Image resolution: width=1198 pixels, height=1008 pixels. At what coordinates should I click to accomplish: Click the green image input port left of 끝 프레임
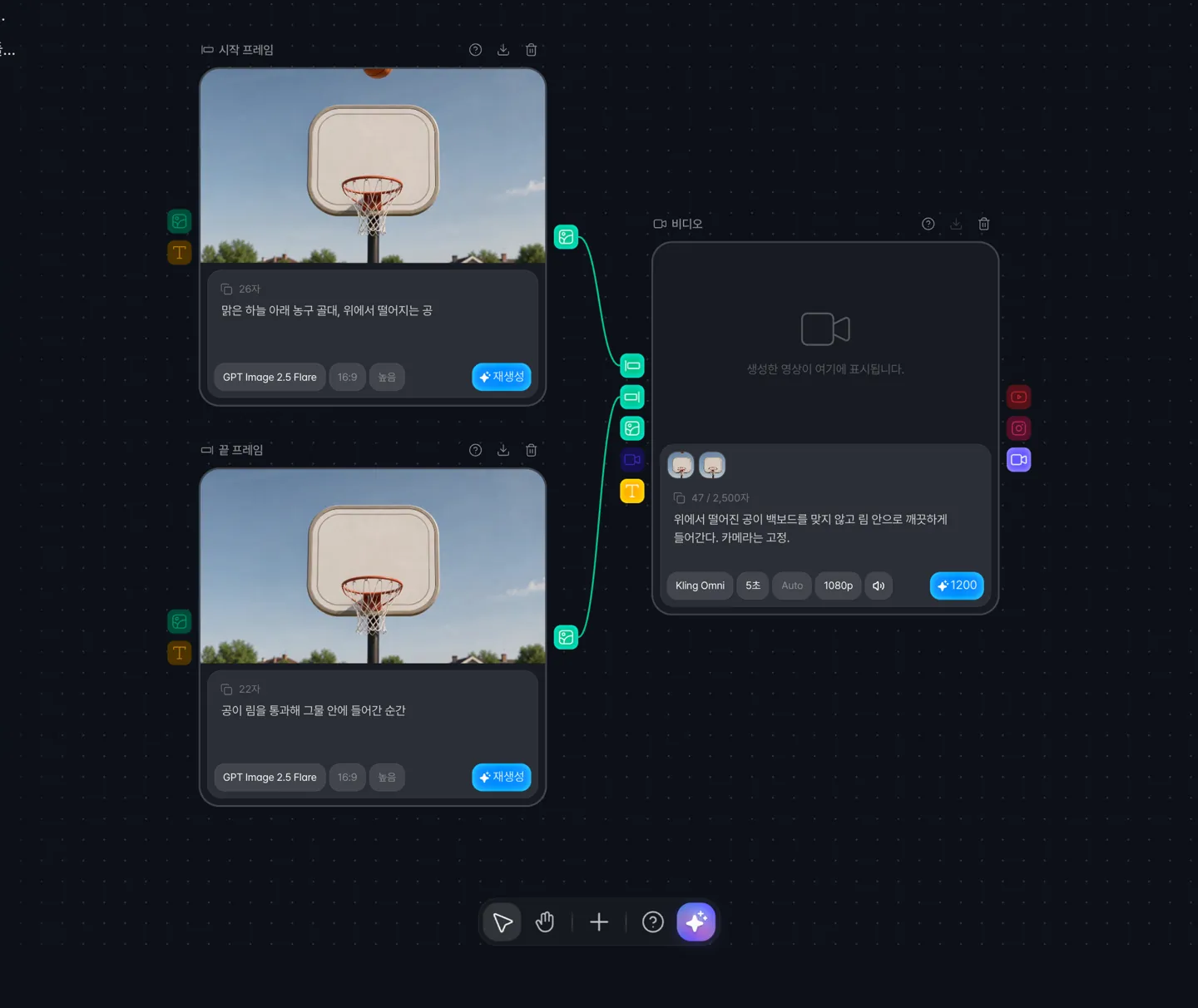[180, 621]
